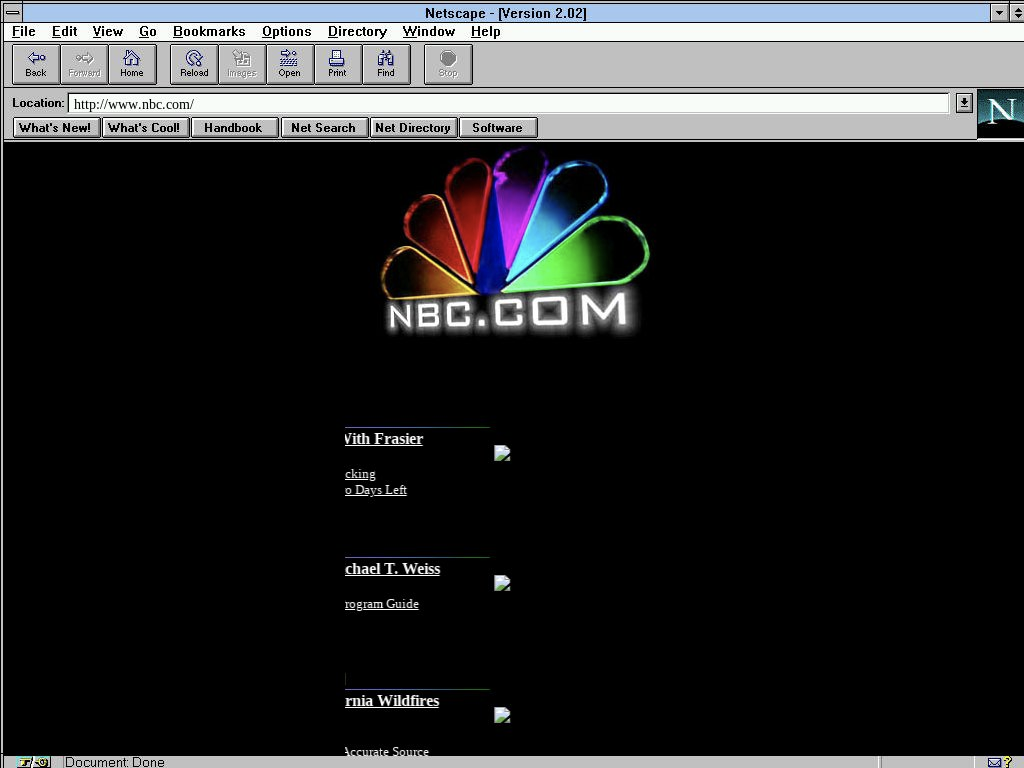Open the Bookmarks menu
Viewport: 1024px width, 768px height.
tap(209, 32)
